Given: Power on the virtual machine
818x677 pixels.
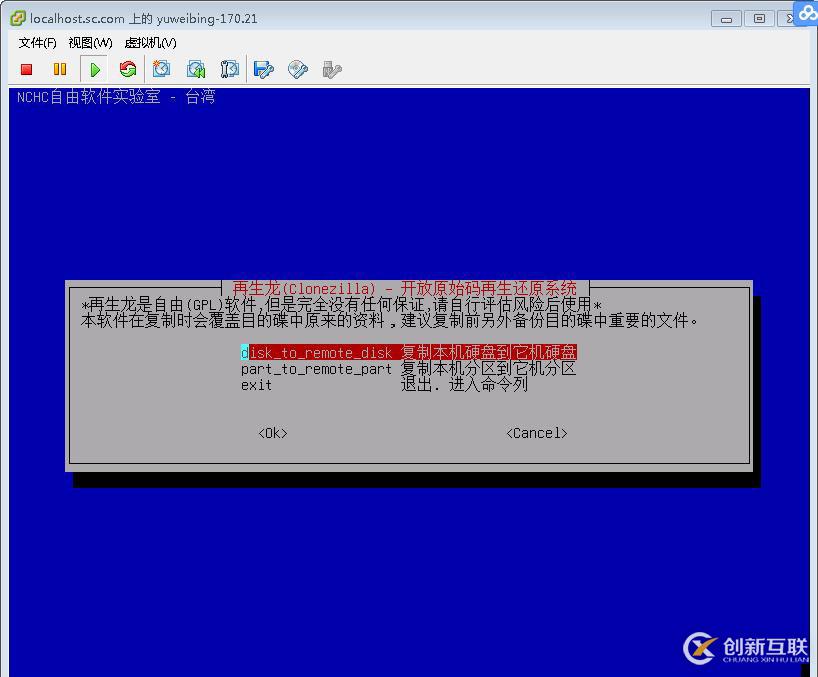Looking at the screenshot, I should (x=94, y=69).
